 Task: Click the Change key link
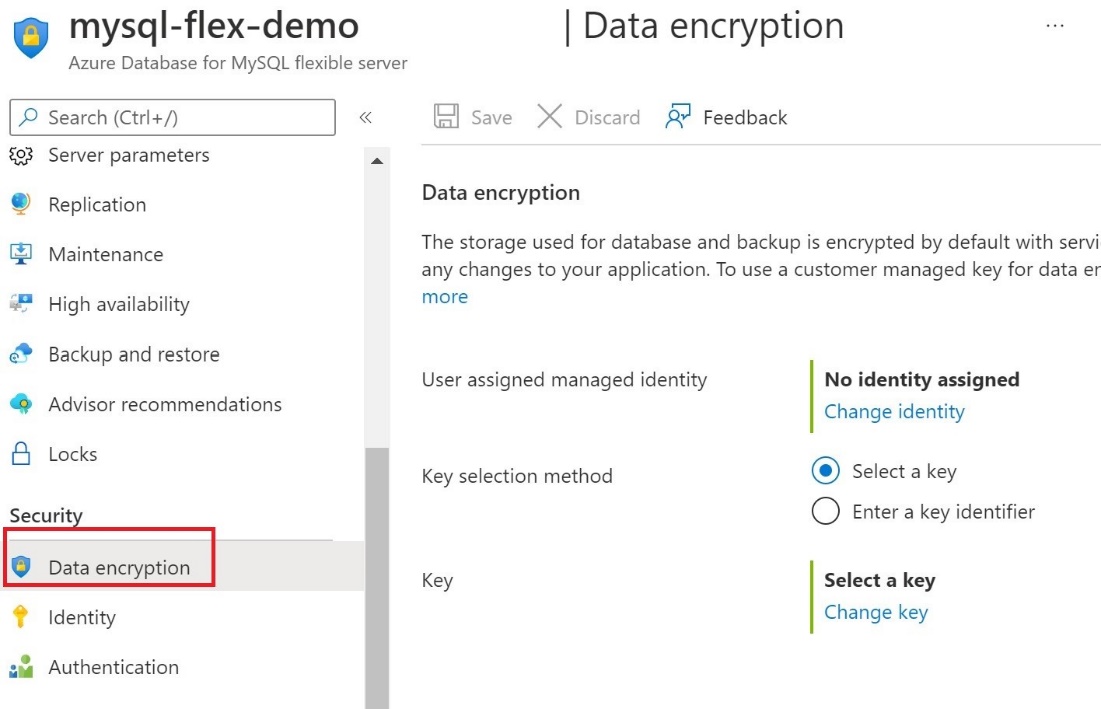point(875,611)
